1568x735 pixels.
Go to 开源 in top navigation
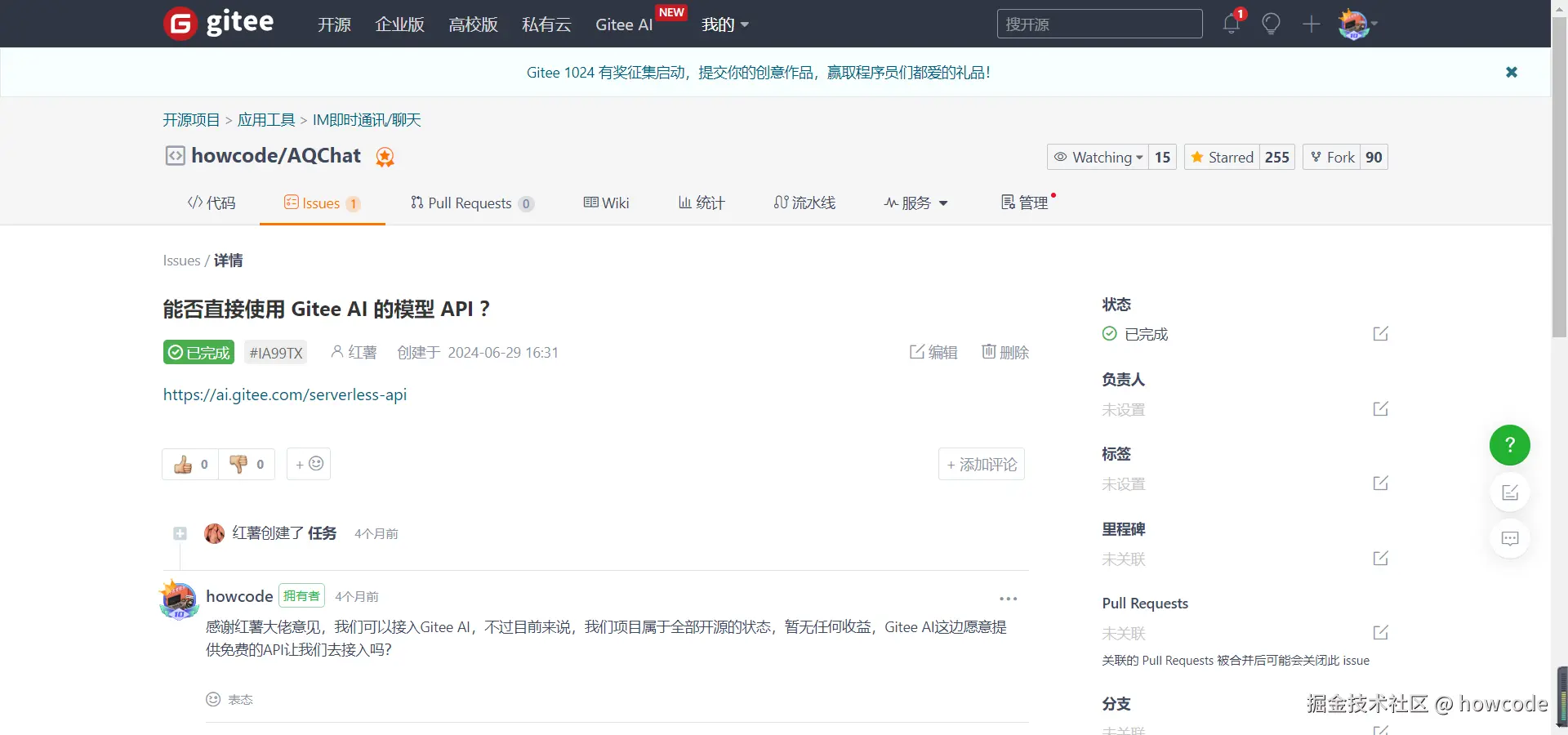pyautogui.click(x=334, y=24)
